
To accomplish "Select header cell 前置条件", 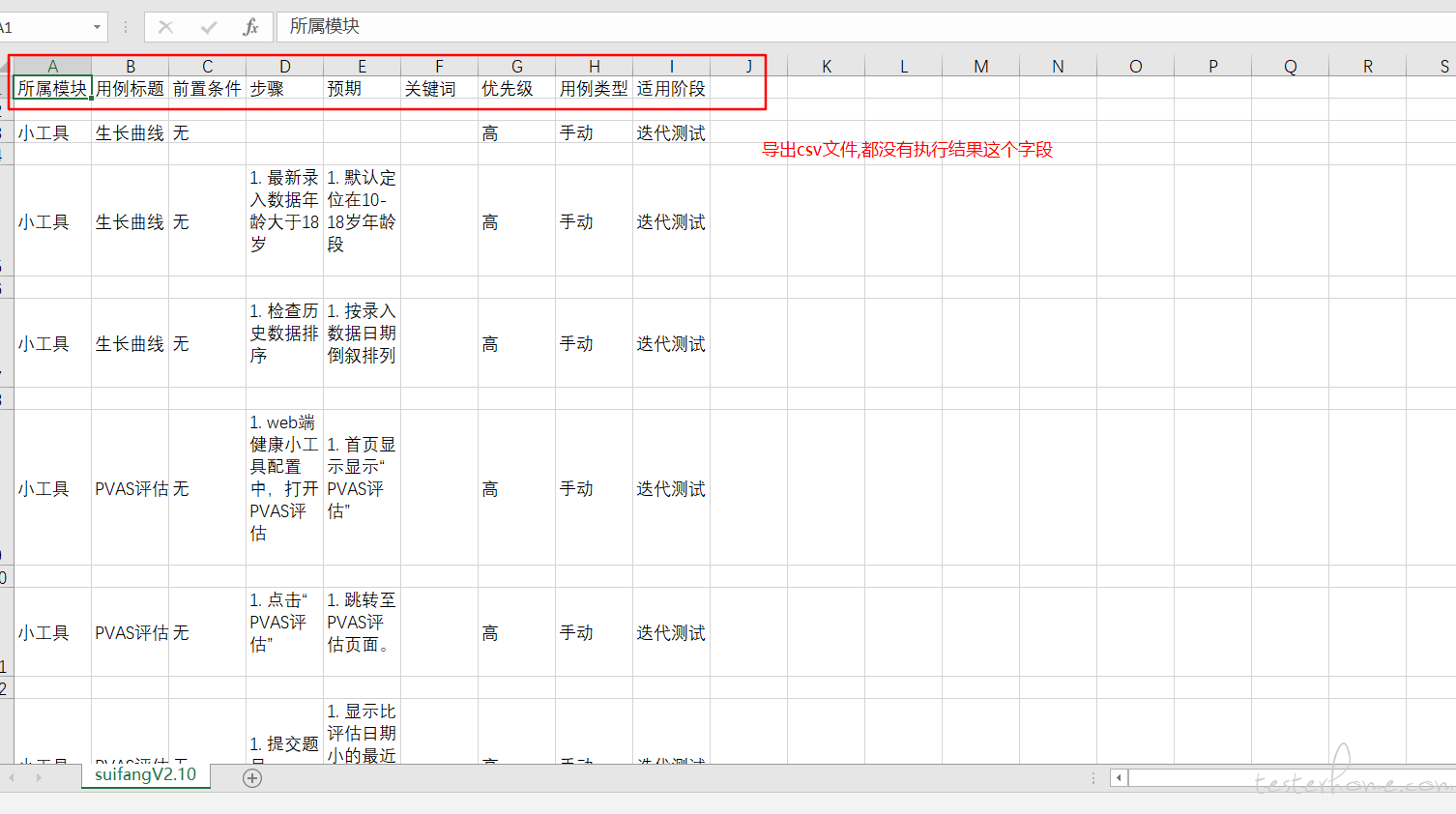I will click(x=208, y=88).
